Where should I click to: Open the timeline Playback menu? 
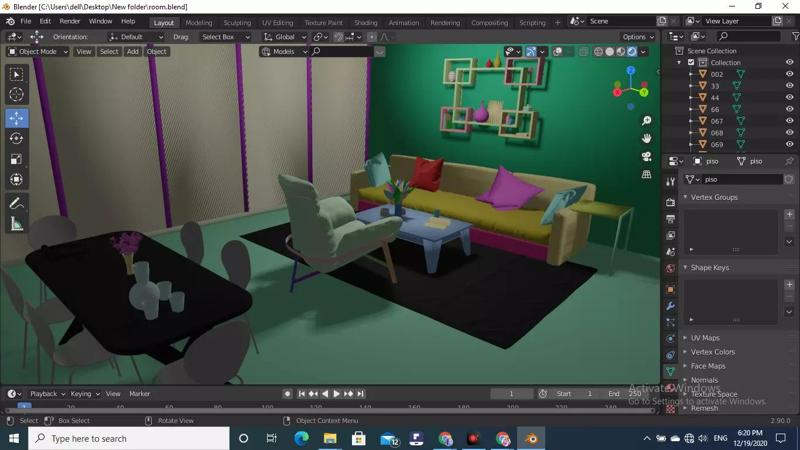coord(47,394)
